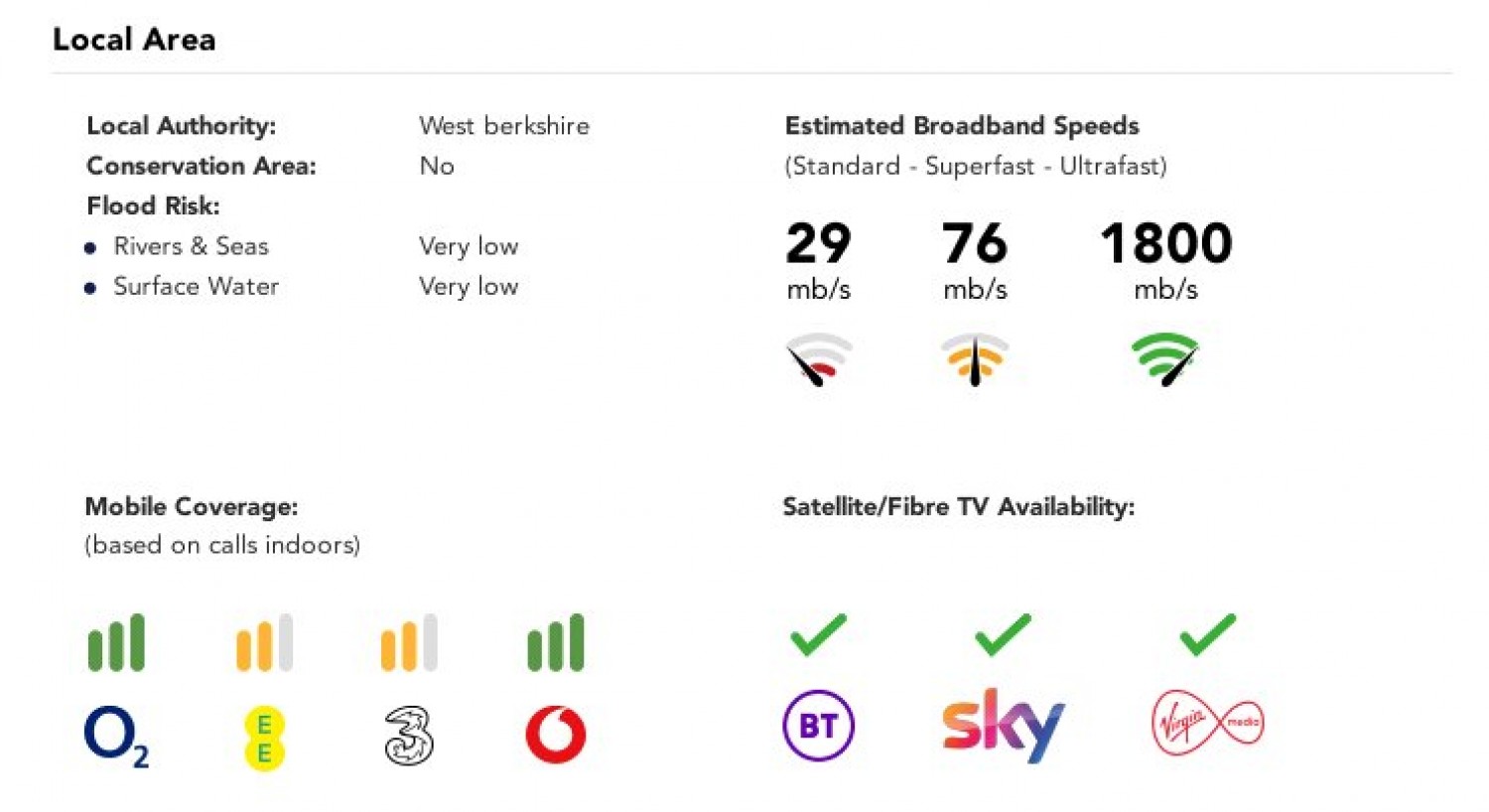Image resolution: width=1489 pixels, height=812 pixels.
Task: Click the Sky provider logo
Action: pyautogui.click(x=1003, y=725)
